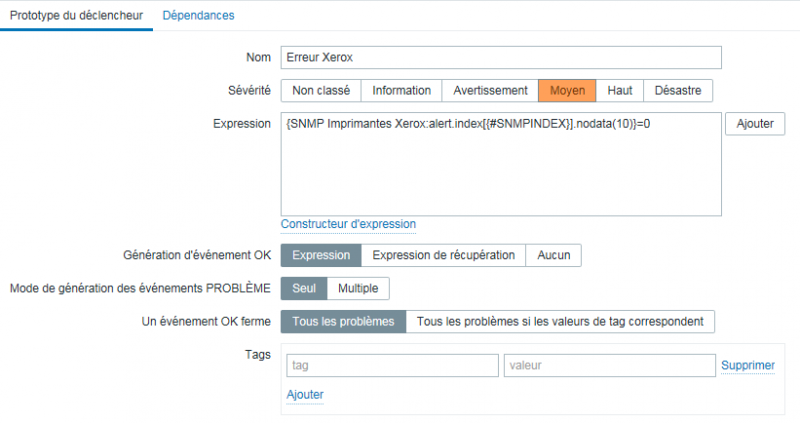Open the Constructeur d'expression link
This screenshot has width=800, height=423.
pos(348,224)
